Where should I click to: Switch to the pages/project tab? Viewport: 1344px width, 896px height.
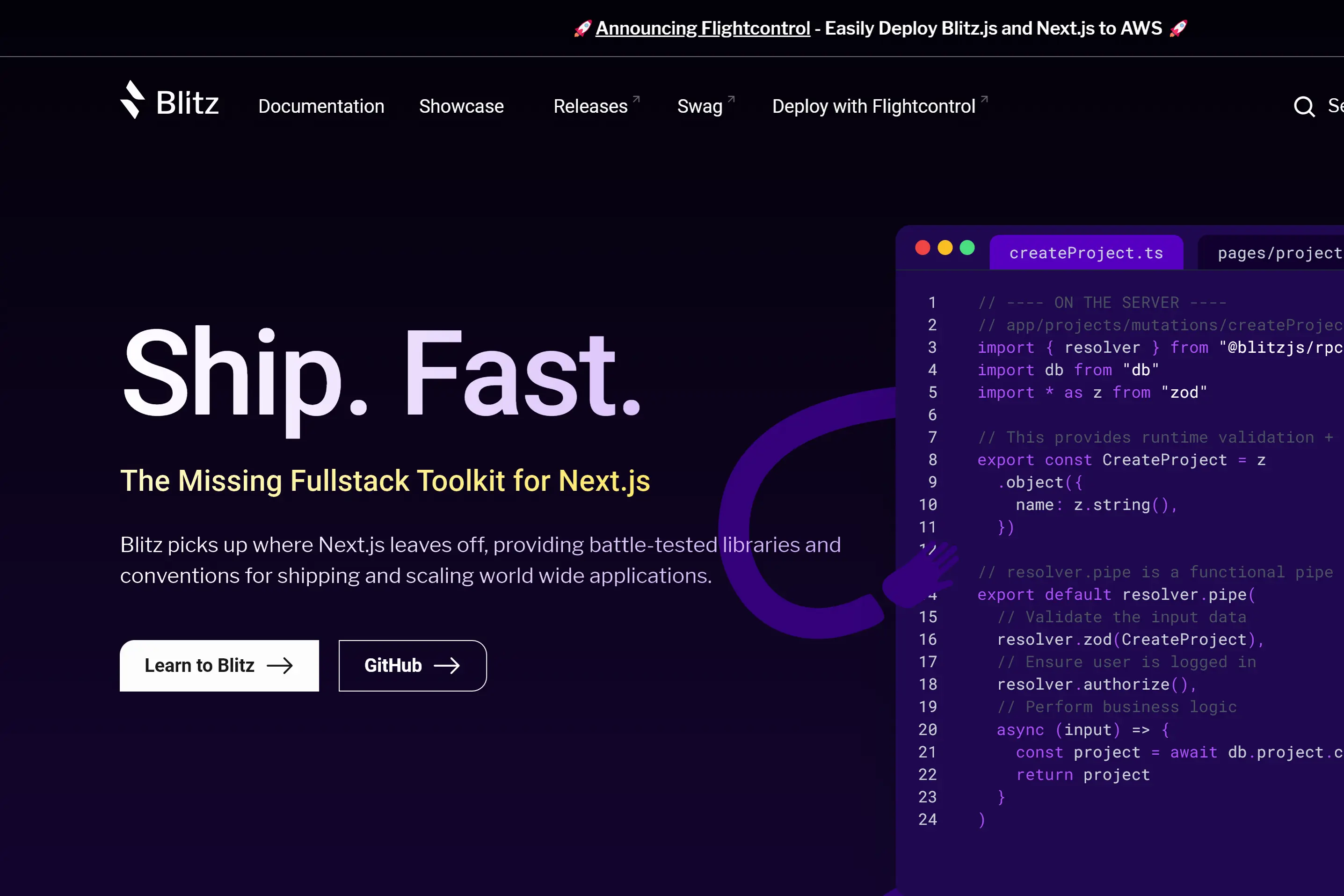(1279, 253)
